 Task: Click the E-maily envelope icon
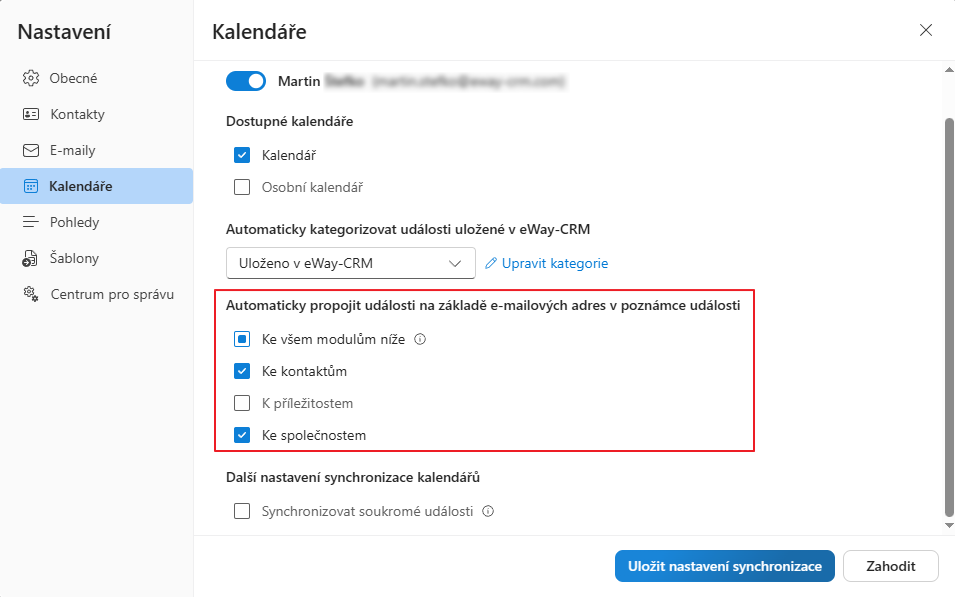(x=32, y=149)
